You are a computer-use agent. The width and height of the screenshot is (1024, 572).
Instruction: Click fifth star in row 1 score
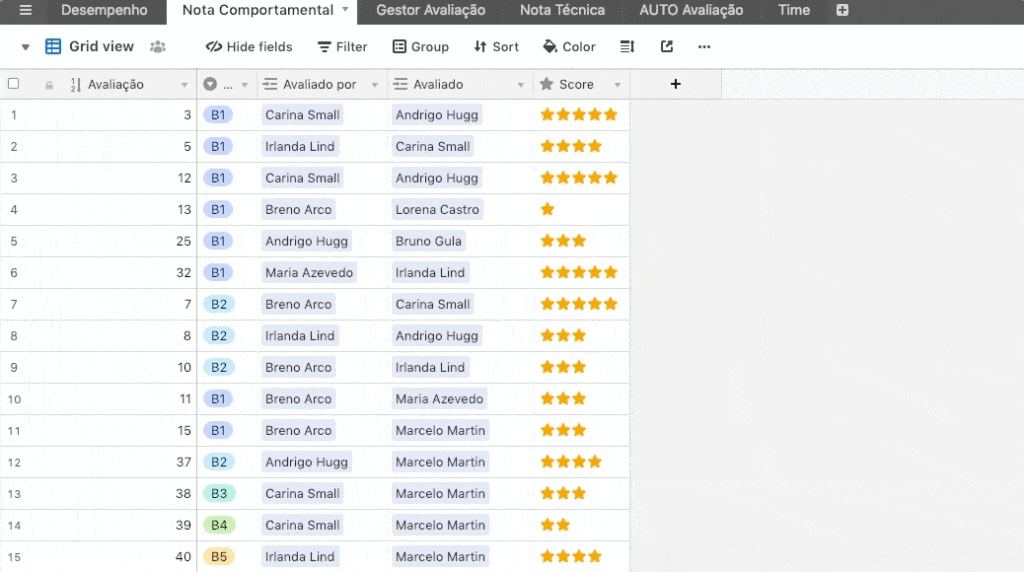coord(611,114)
